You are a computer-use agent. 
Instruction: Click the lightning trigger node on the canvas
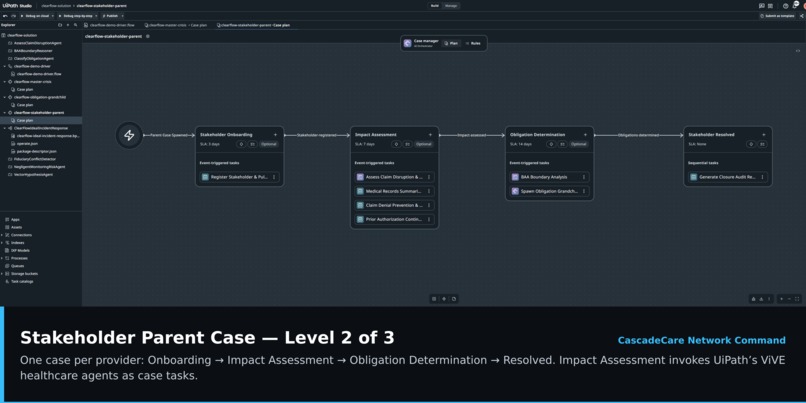(129, 135)
